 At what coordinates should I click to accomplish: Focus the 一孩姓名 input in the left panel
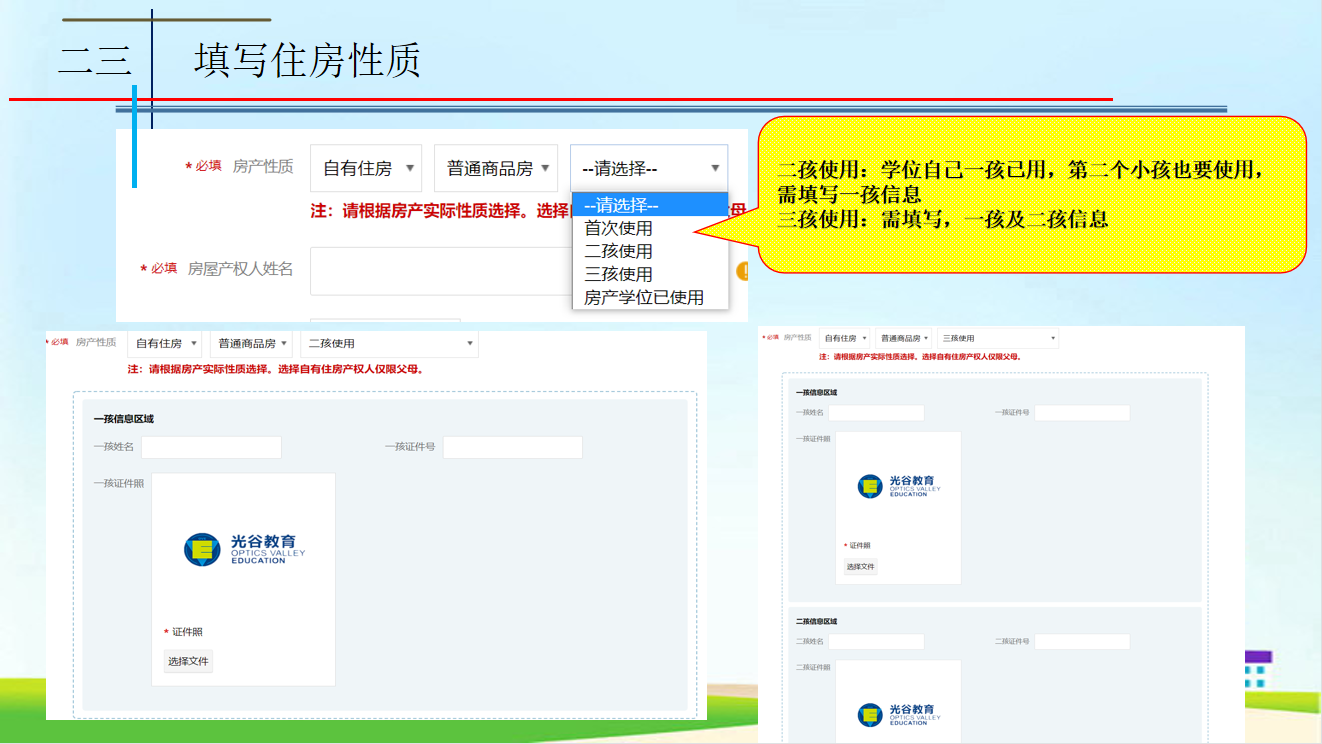(x=211, y=447)
